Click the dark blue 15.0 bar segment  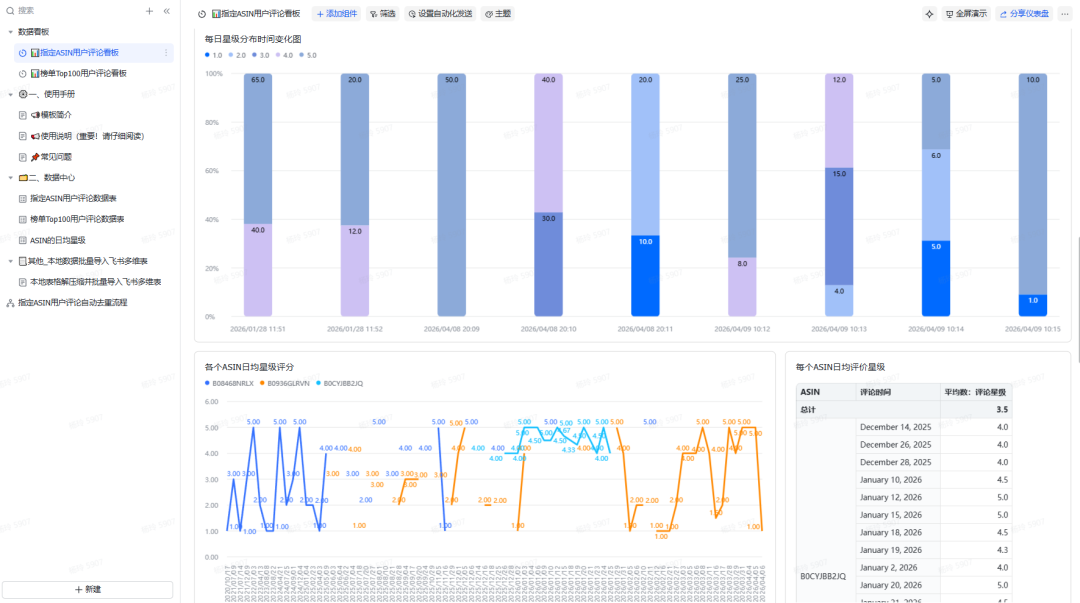click(839, 226)
